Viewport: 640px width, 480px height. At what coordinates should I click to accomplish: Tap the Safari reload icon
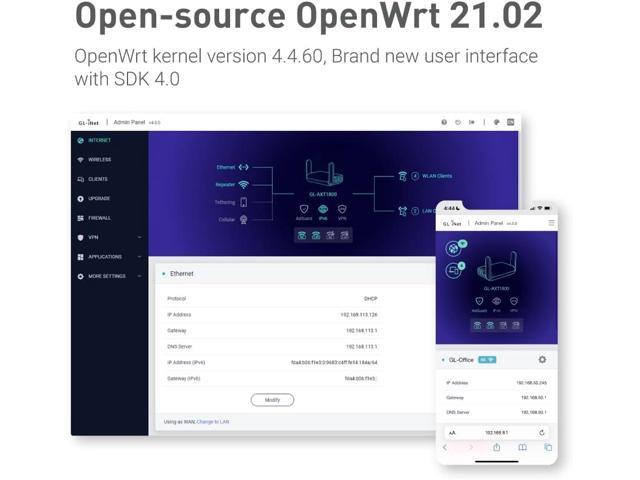coord(542,433)
